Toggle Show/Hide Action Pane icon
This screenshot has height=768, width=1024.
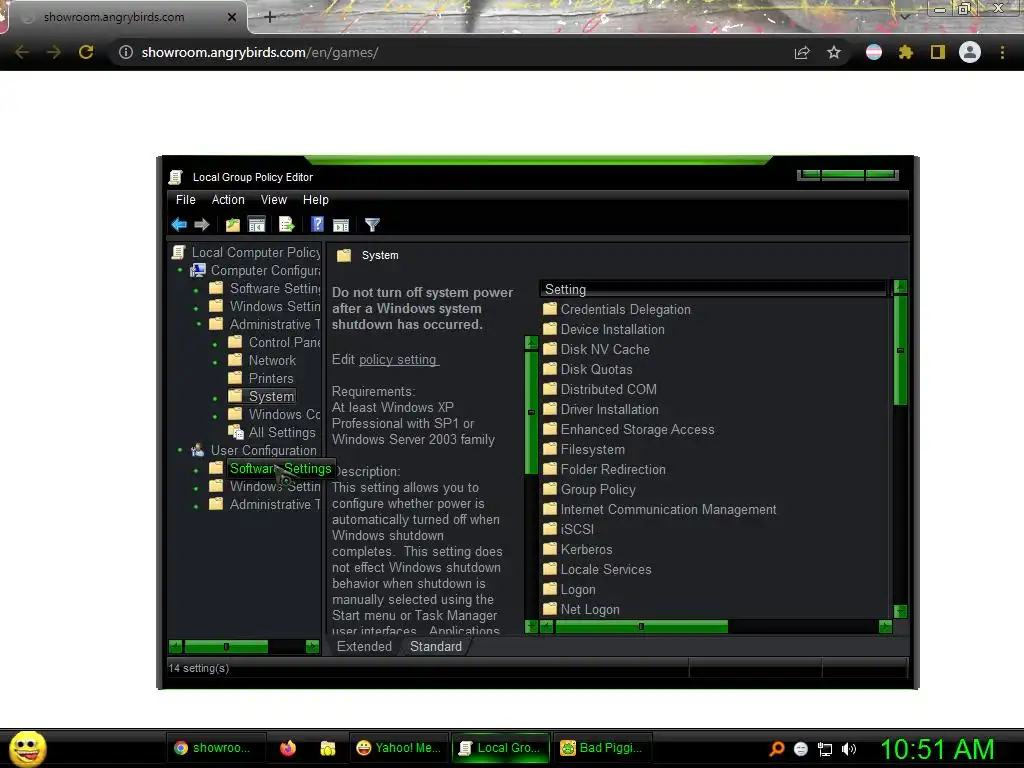pyautogui.click(x=341, y=225)
